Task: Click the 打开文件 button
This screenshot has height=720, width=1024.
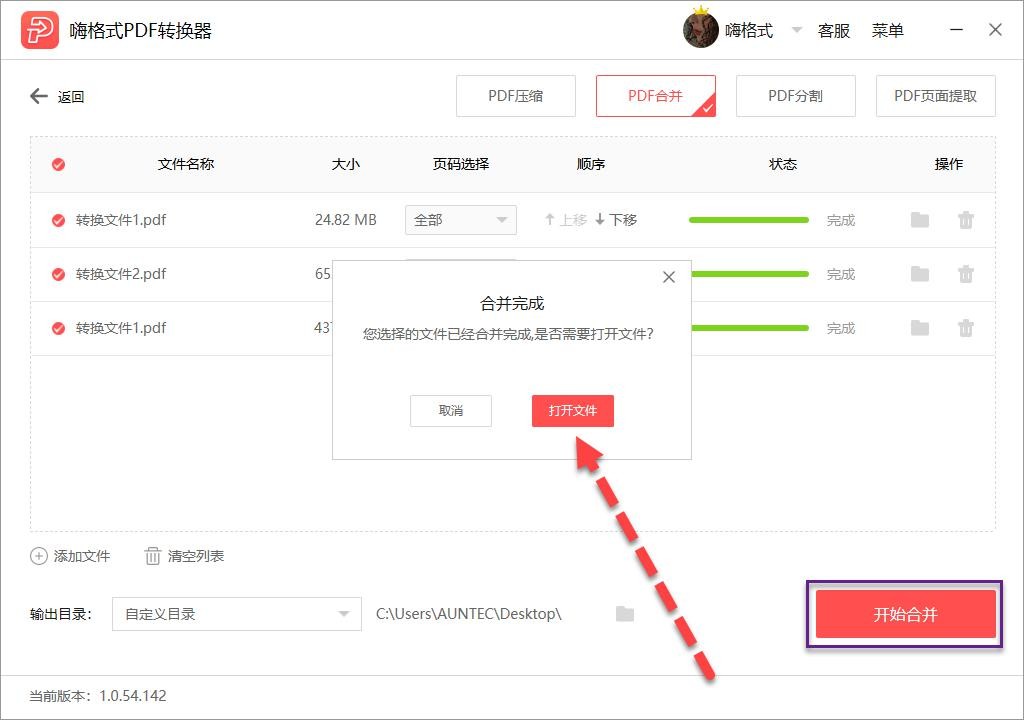Action: [573, 411]
